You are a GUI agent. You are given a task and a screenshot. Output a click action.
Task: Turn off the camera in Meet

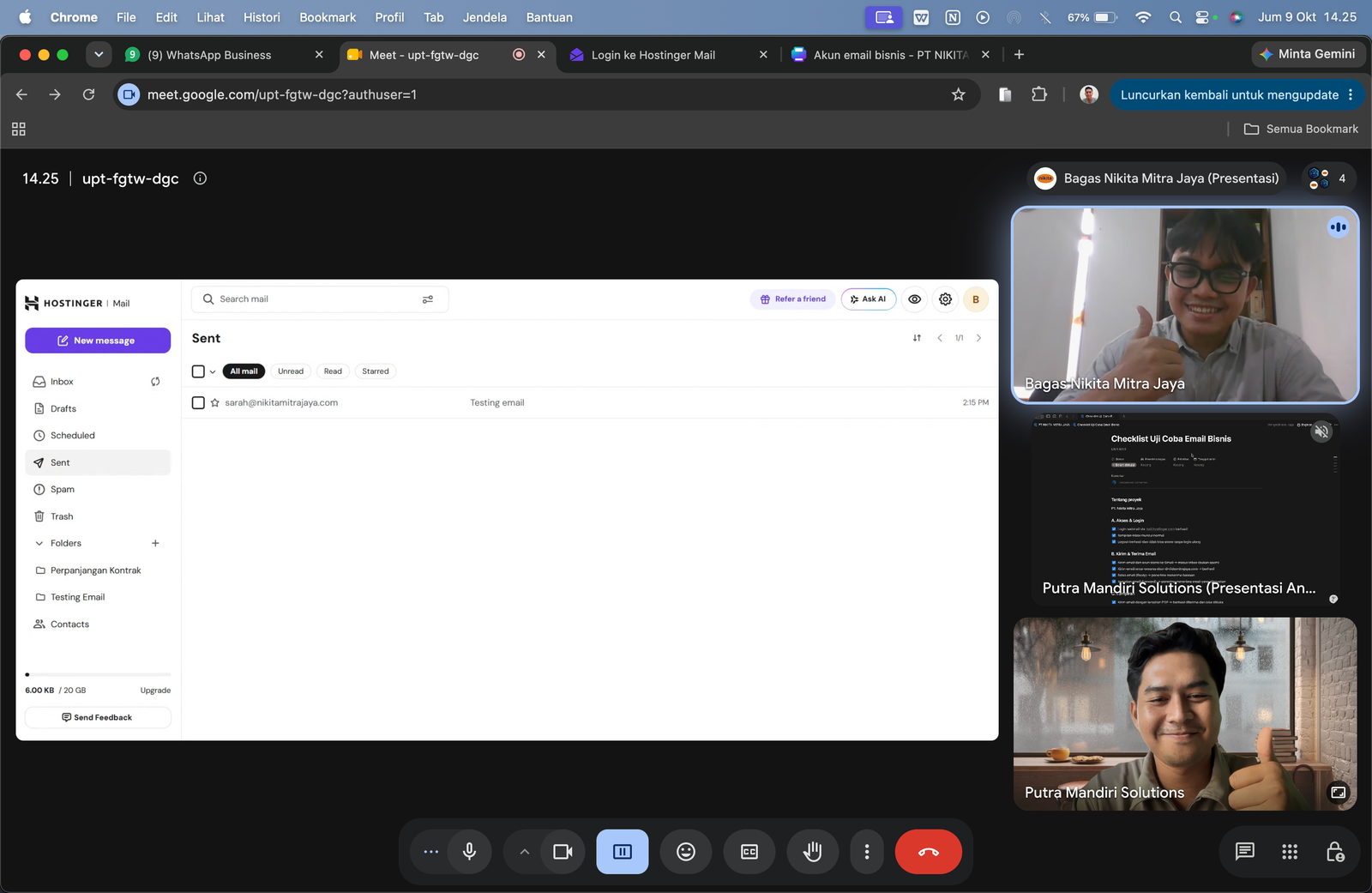[x=563, y=852]
